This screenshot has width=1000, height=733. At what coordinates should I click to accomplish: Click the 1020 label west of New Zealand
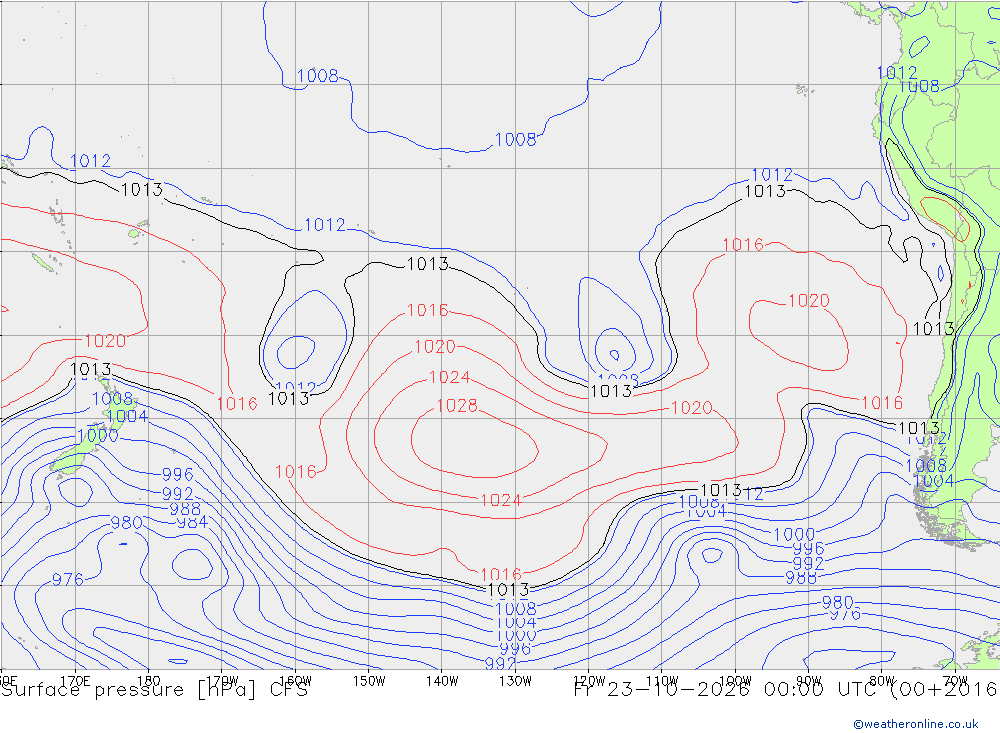pos(105,341)
